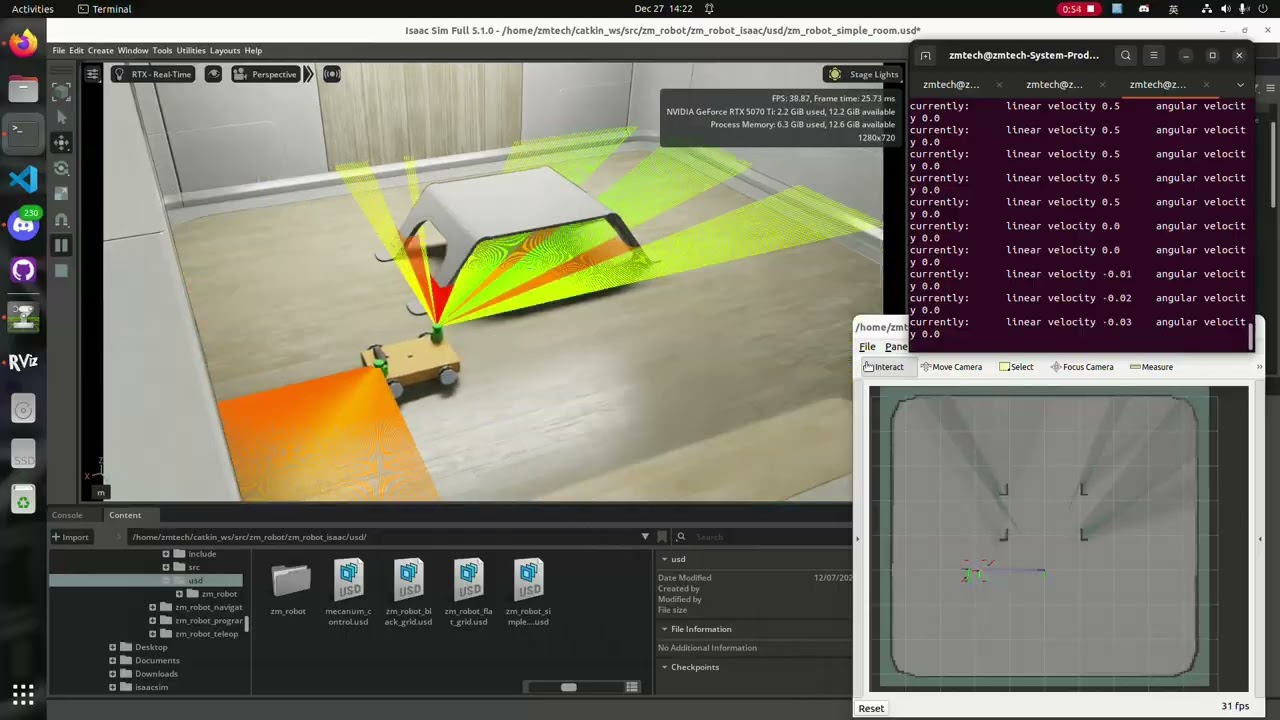The width and height of the screenshot is (1280, 720).
Task: Click the viewport streaming broadcast icon
Action: (x=331, y=74)
